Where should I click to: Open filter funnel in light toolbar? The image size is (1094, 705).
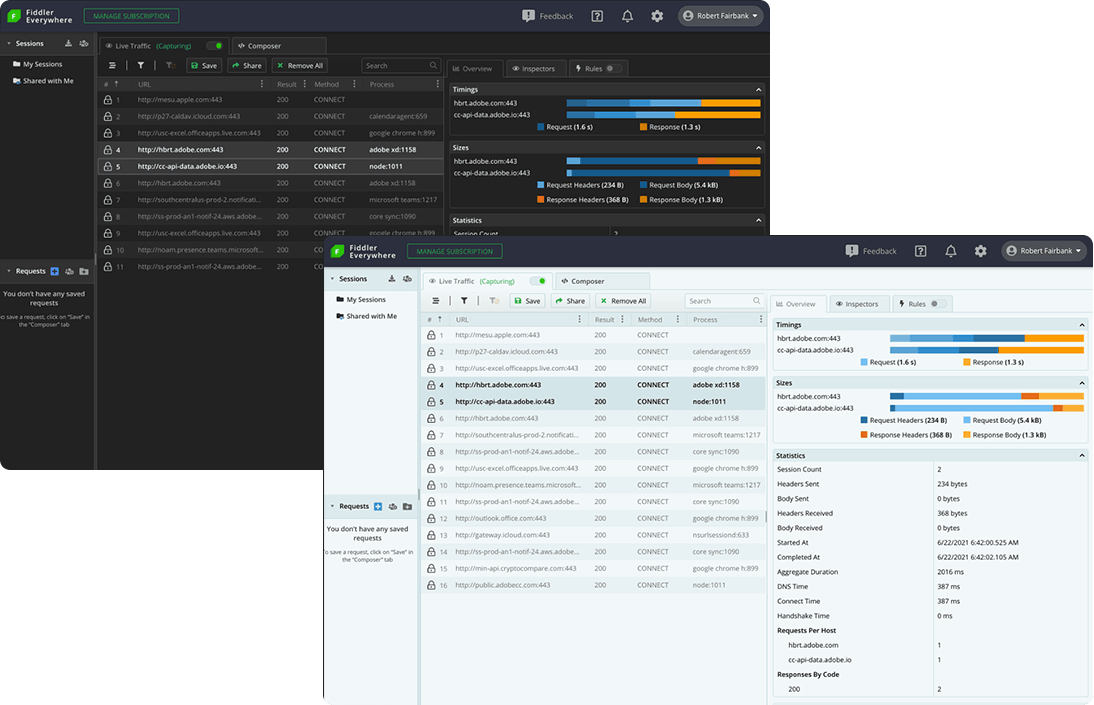464,301
